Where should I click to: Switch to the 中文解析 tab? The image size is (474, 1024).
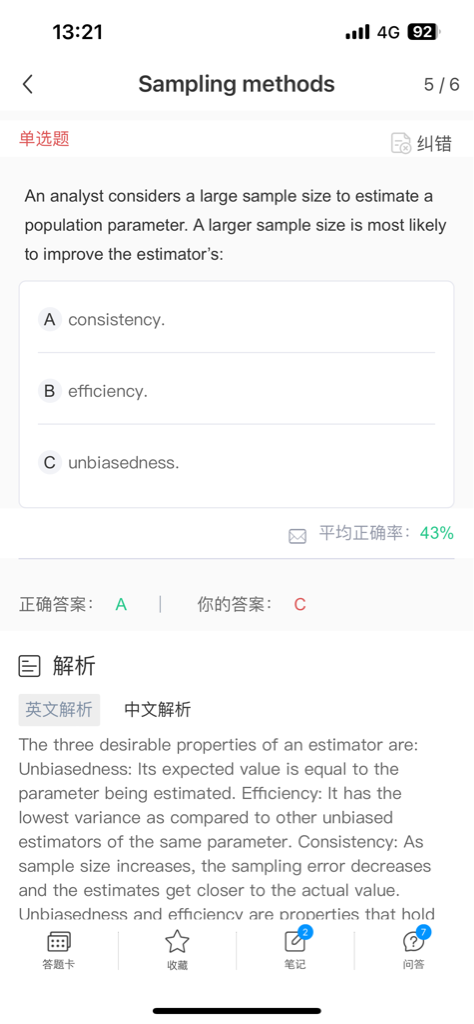pos(157,709)
